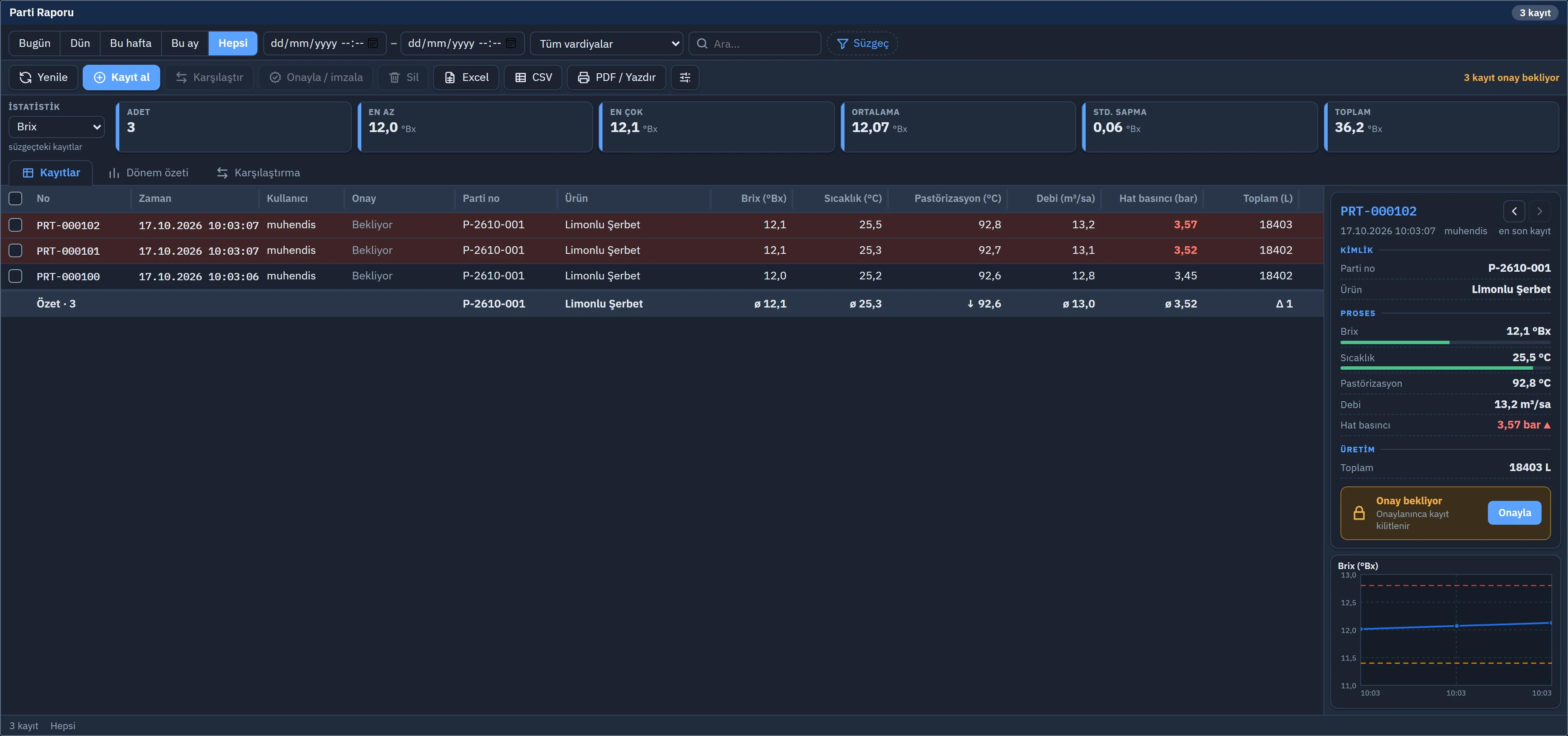Click the Sil trash button
This screenshot has width=1568, height=736.
[403, 77]
